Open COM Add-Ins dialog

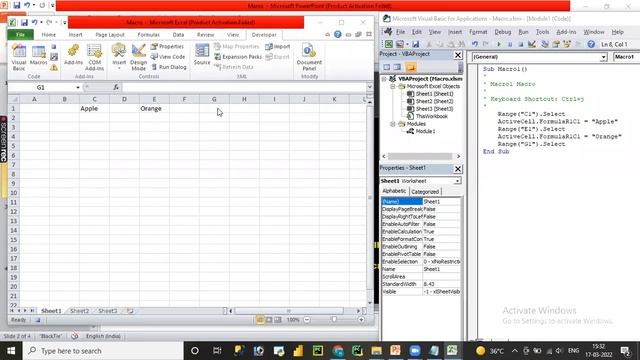(x=94, y=57)
